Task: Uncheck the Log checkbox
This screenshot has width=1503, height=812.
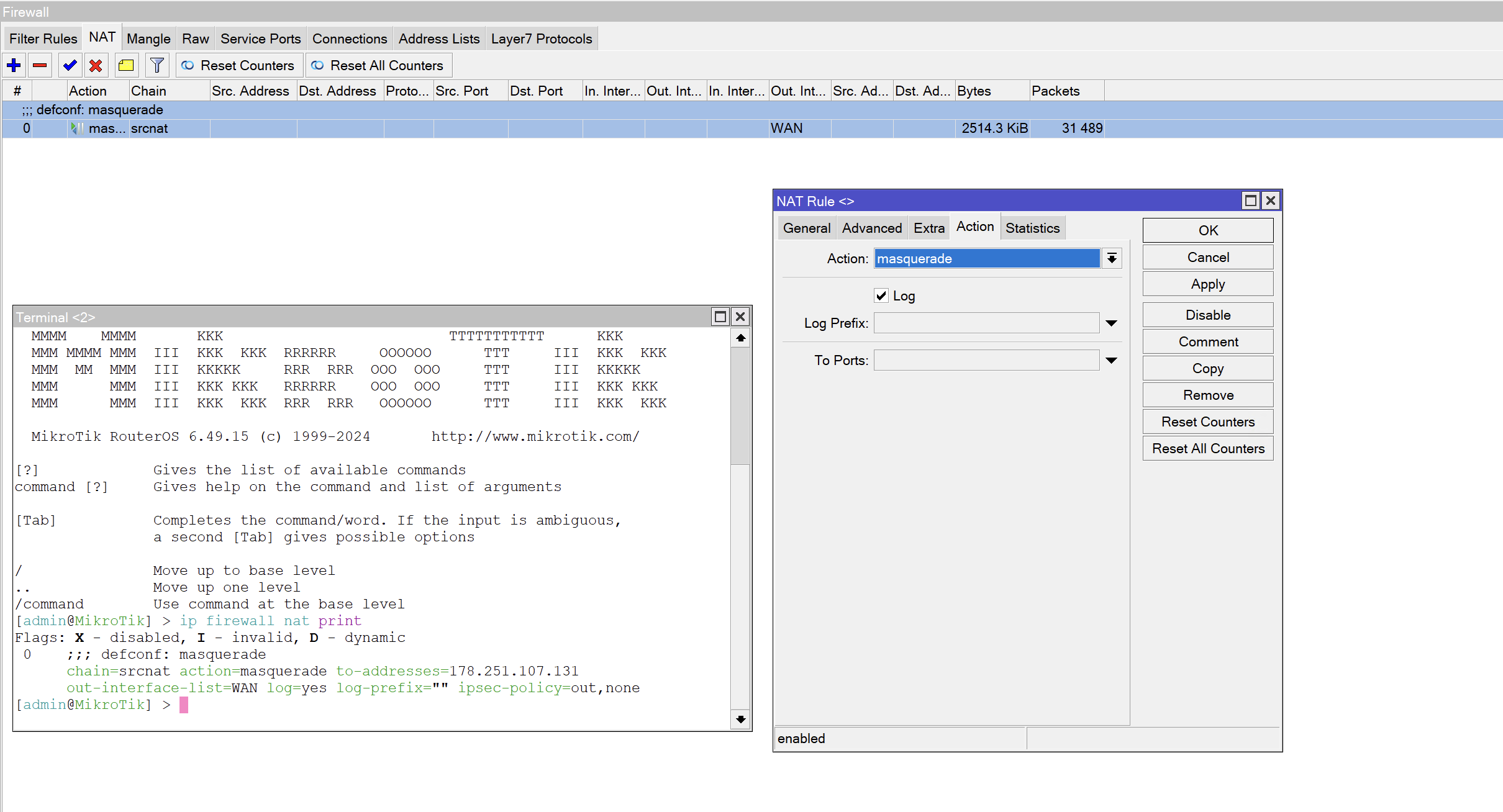Action: coord(881,295)
